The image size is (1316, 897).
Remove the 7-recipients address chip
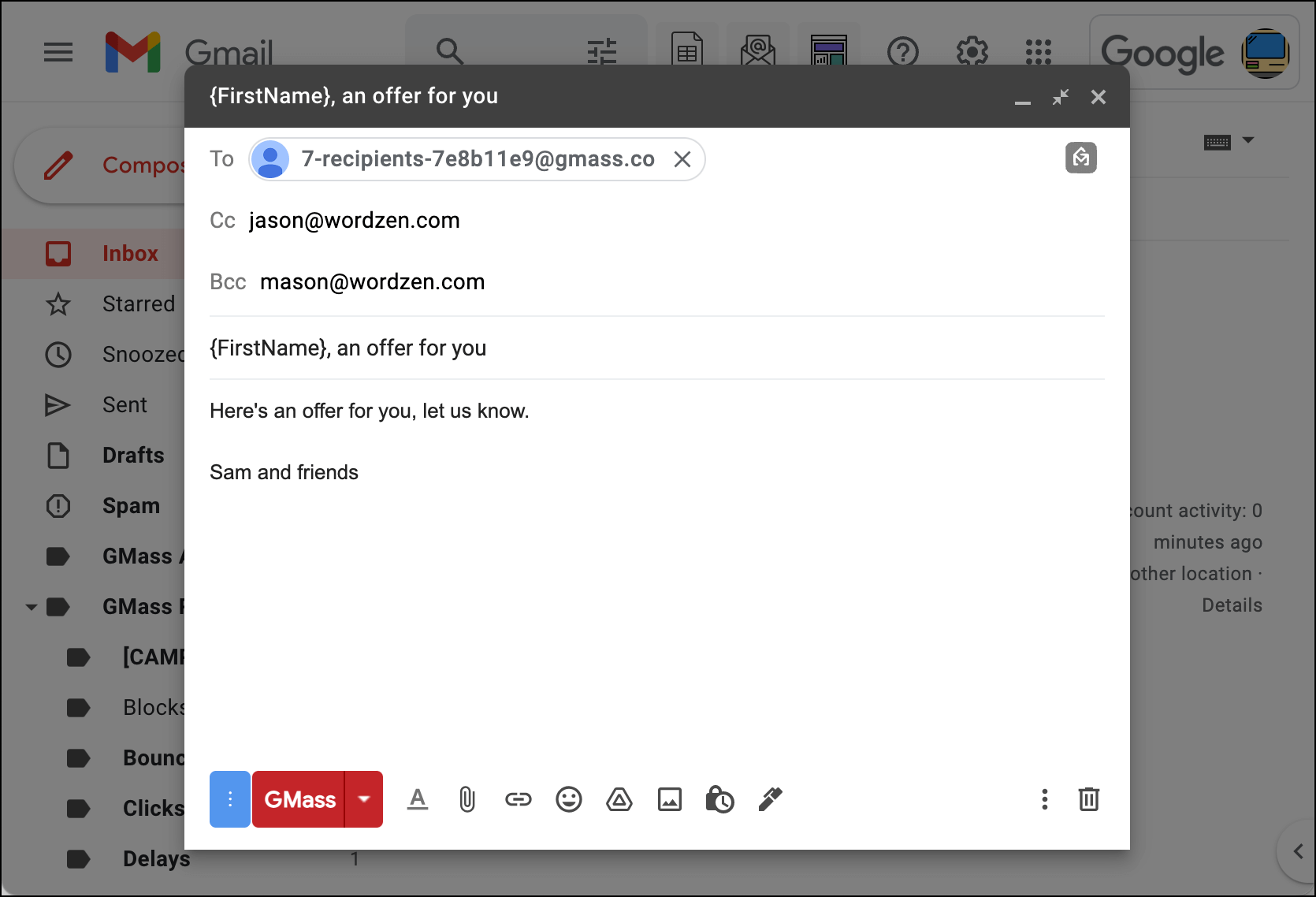click(682, 159)
